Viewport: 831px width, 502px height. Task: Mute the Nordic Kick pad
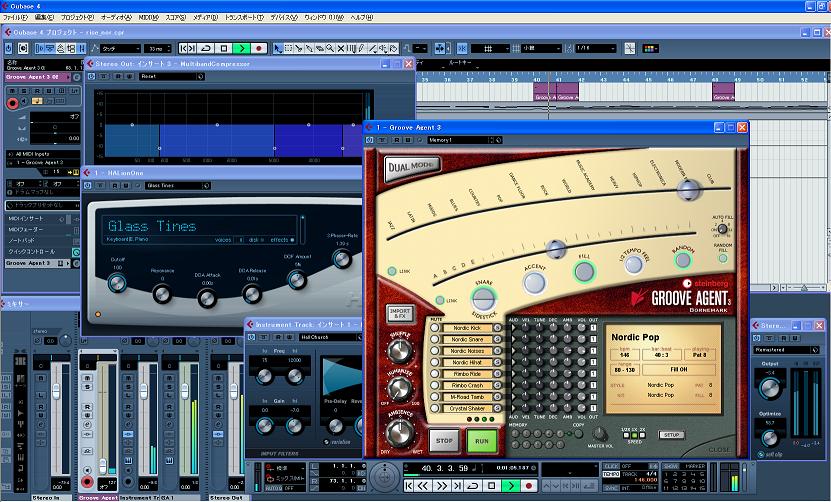(435, 328)
